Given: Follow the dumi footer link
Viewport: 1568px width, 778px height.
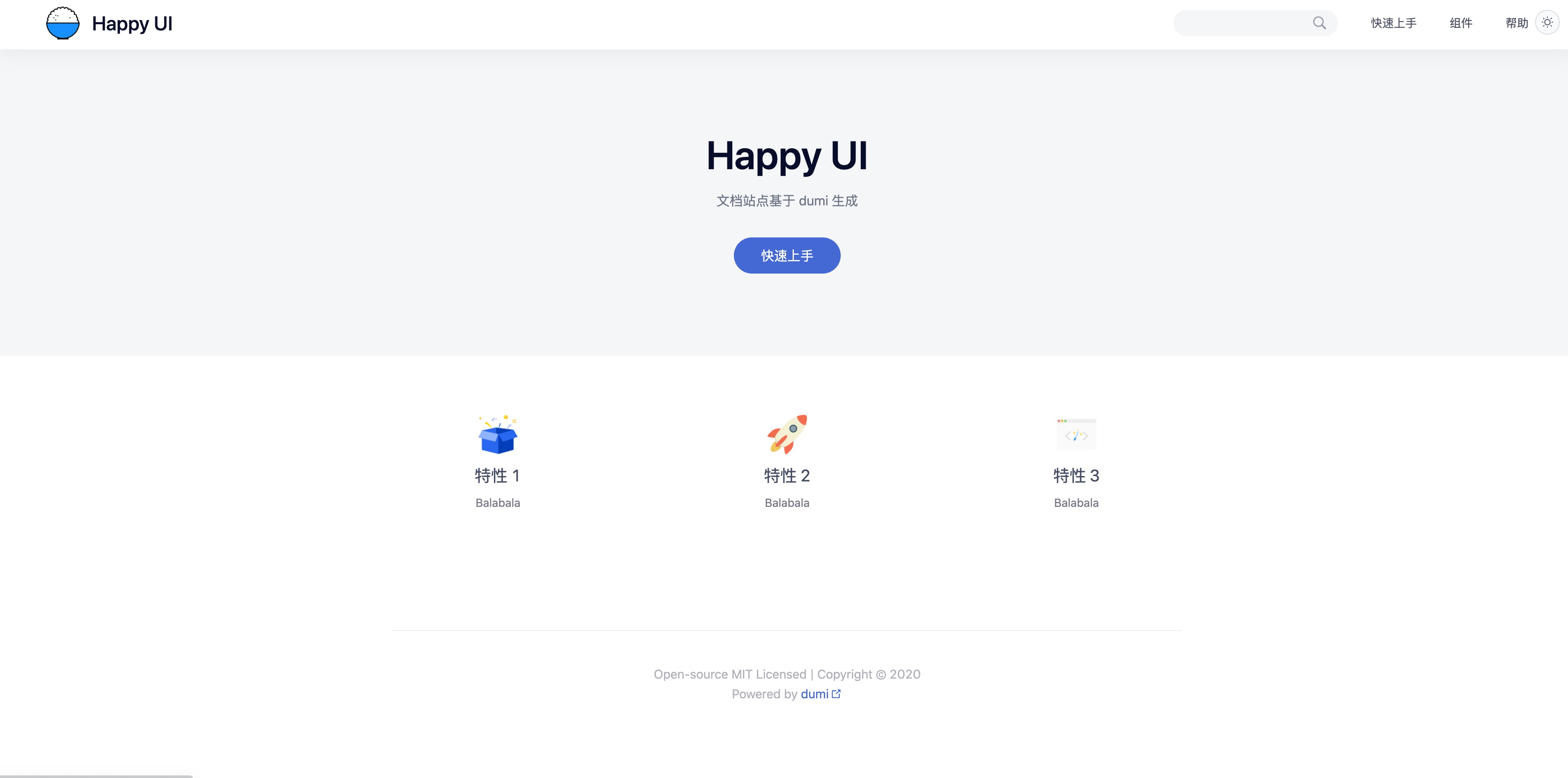Looking at the screenshot, I should 814,694.
